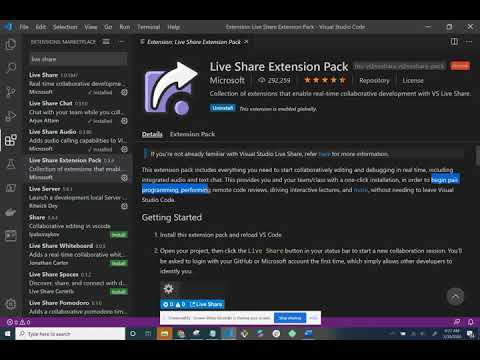Install the Live Share Spaces extension
The width and height of the screenshot is (480, 360).
tap(119, 292)
